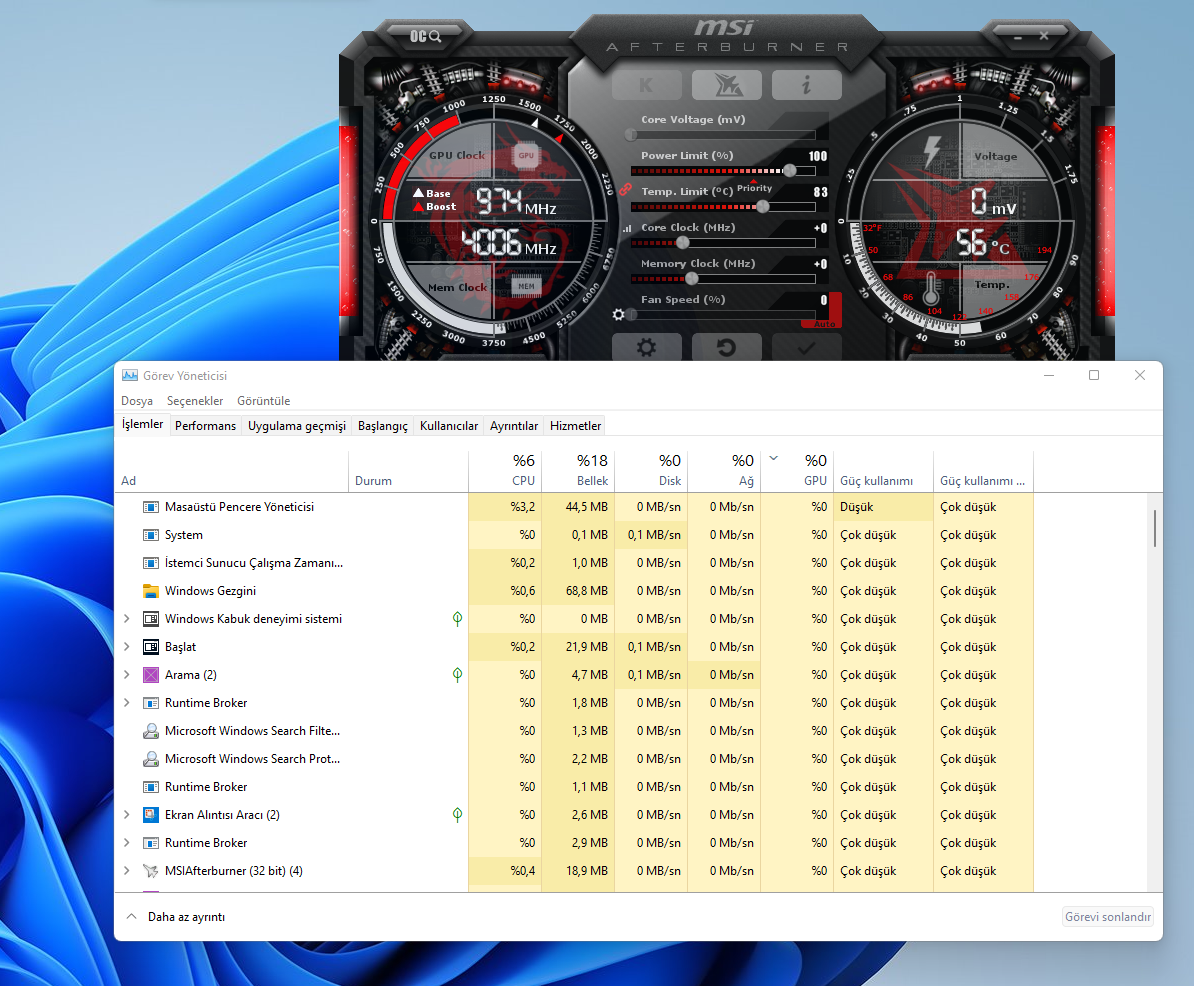Click the Microsoft Windows Search Filte... icon
The height and width of the screenshot is (986, 1194).
tap(151, 731)
